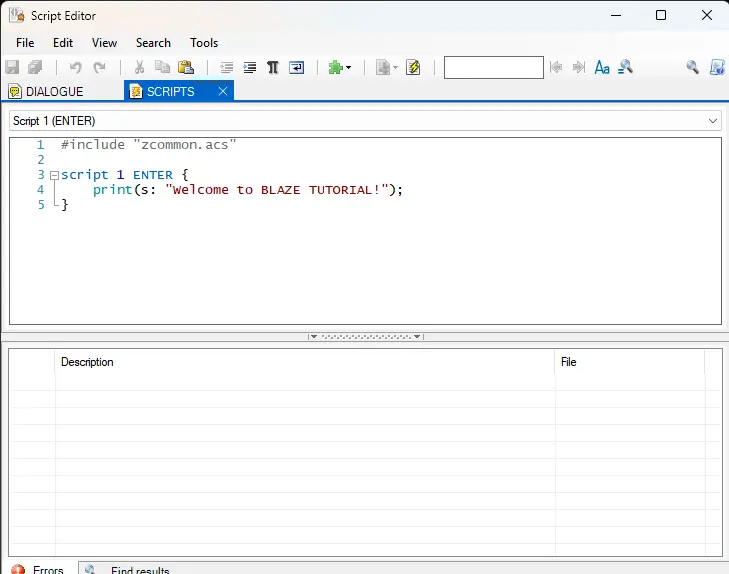Toggle the word wrap icon

(x=297, y=67)
